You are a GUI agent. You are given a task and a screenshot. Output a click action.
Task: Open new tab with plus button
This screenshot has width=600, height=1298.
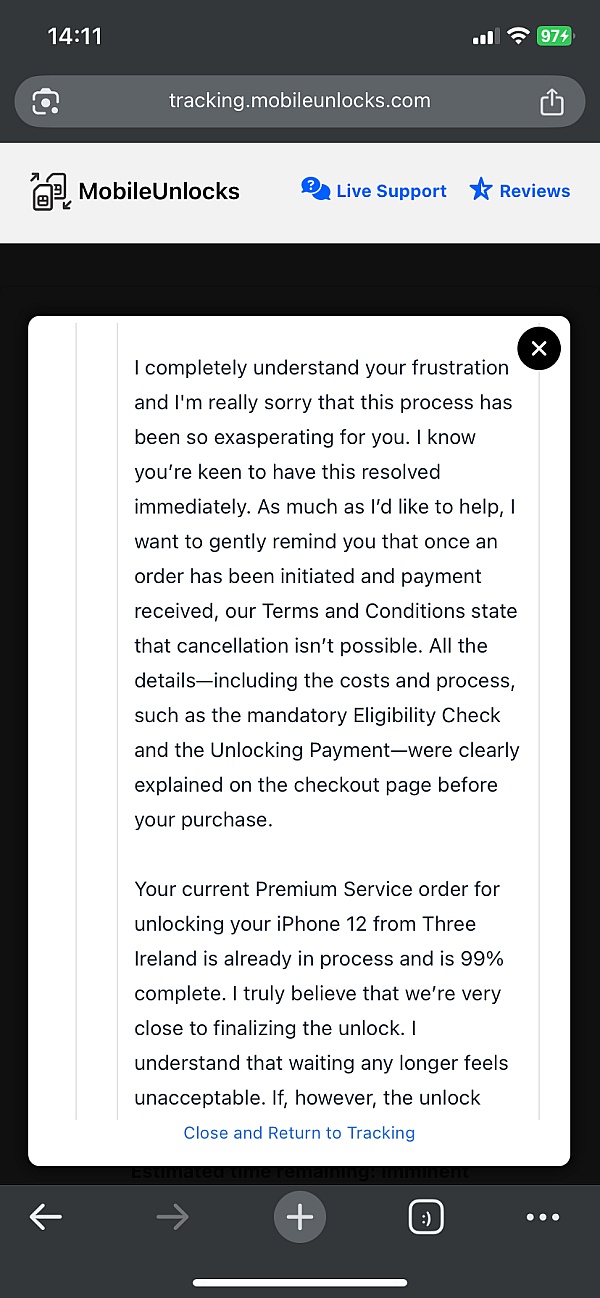click(x=300, y=1217)
